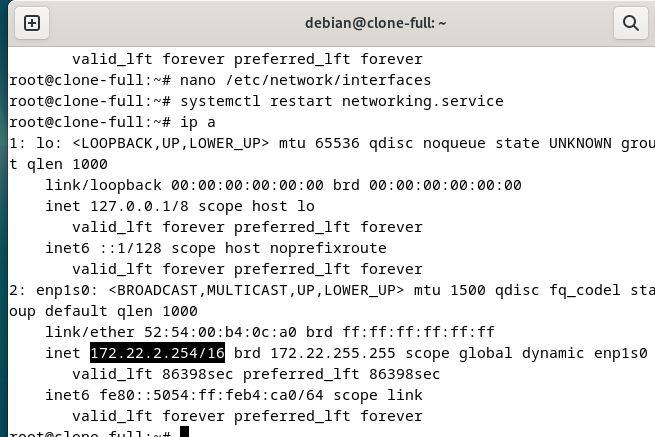Viewport: 655px width, 437px height.
Task: Click the 'mtu 1500' value
Action: pos(449,290)
